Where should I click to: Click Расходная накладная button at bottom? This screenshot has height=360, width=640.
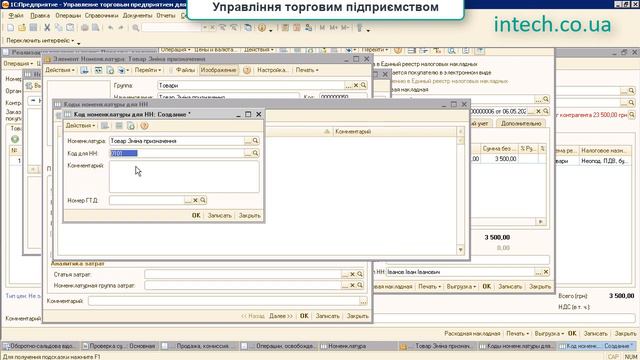tap(472, 333)
